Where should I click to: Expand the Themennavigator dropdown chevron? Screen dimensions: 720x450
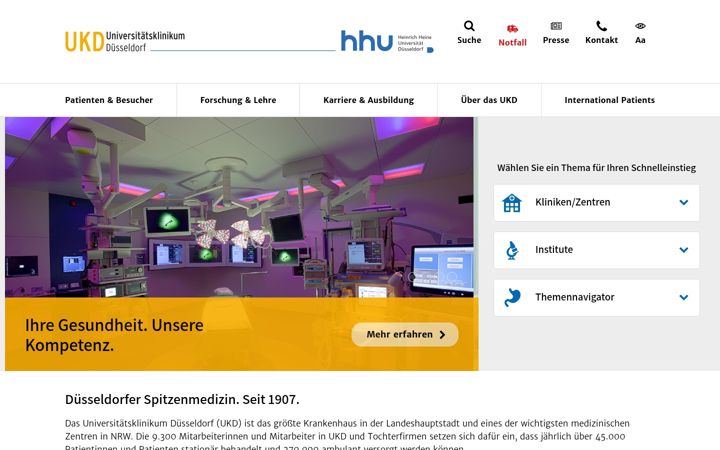tap(684, 298)
